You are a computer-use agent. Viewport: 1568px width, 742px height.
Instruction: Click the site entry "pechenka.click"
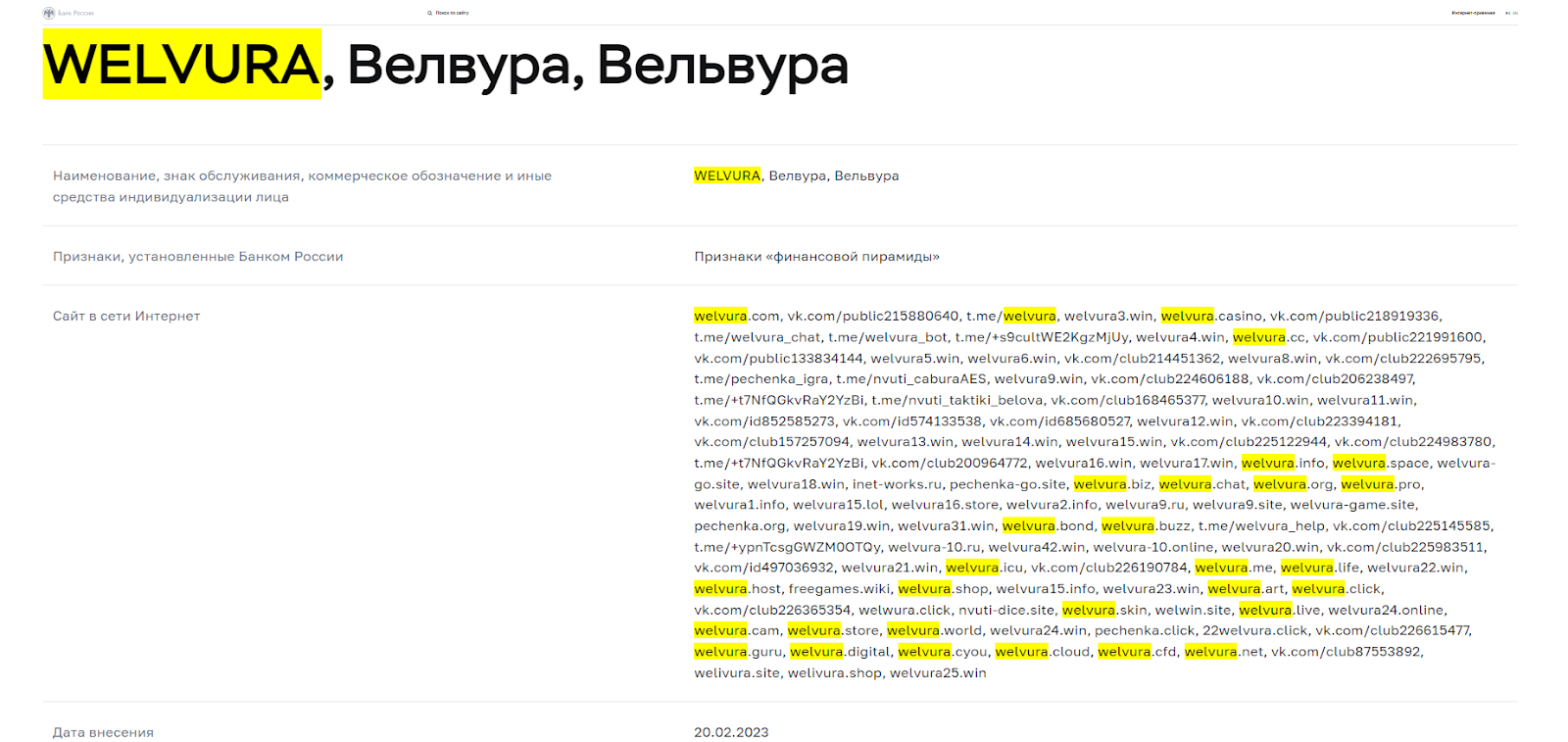[1145, 630]
